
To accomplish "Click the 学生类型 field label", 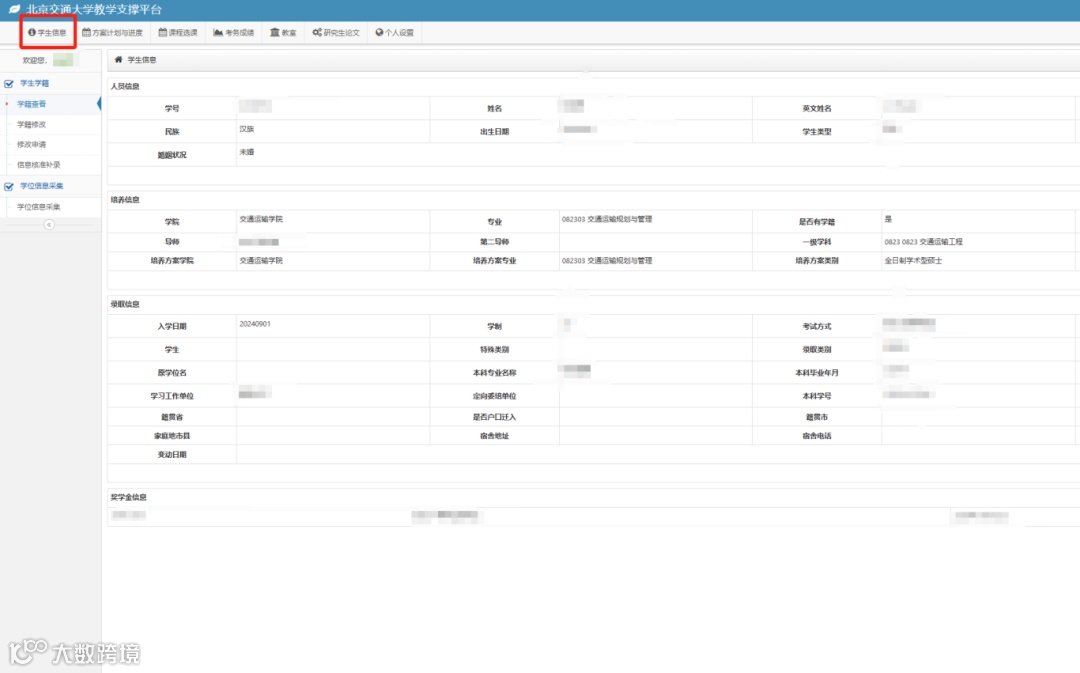I will [817, 132].
